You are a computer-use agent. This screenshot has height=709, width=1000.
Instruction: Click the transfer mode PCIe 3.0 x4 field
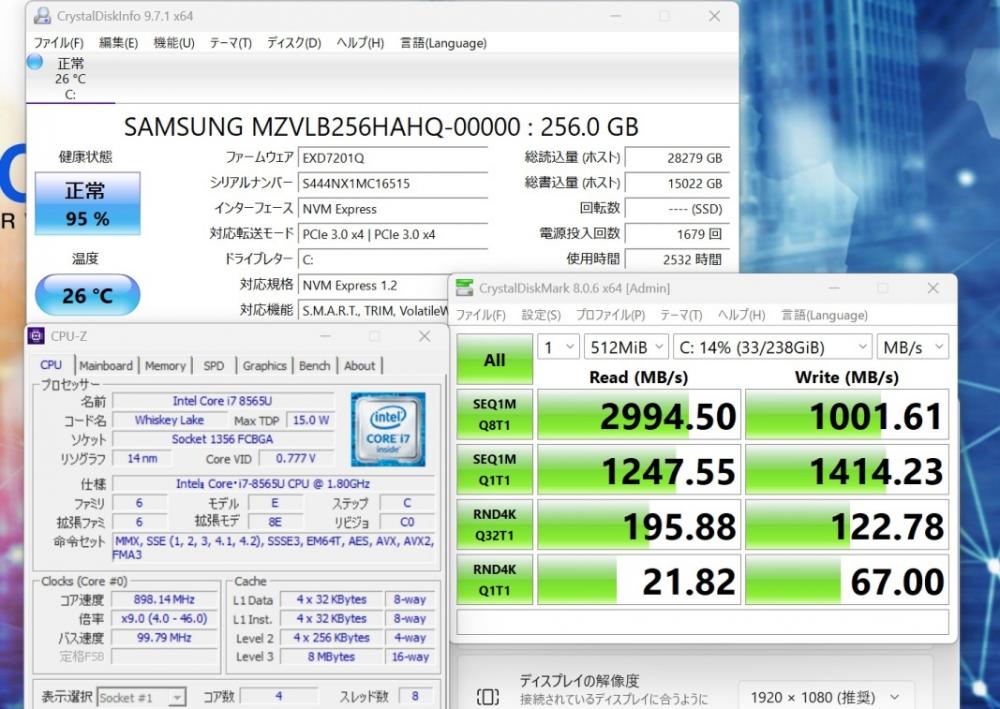(393, 234)
